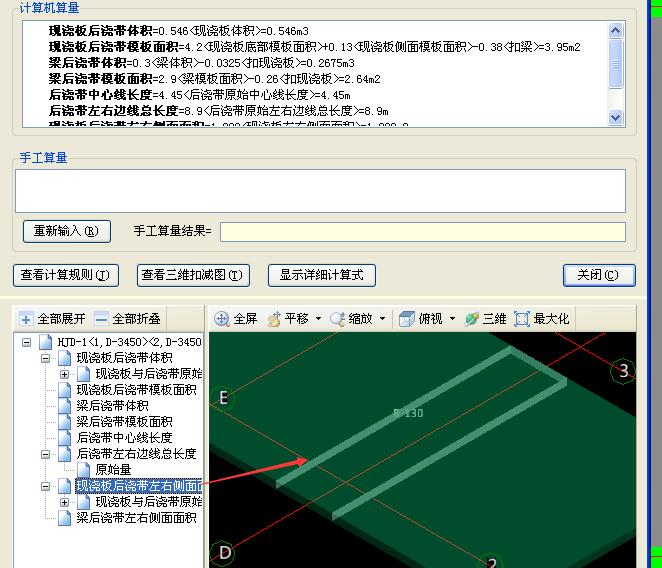Switch to 三维 3D view
This screenshot has height=568, width=662.
point(485,319)
